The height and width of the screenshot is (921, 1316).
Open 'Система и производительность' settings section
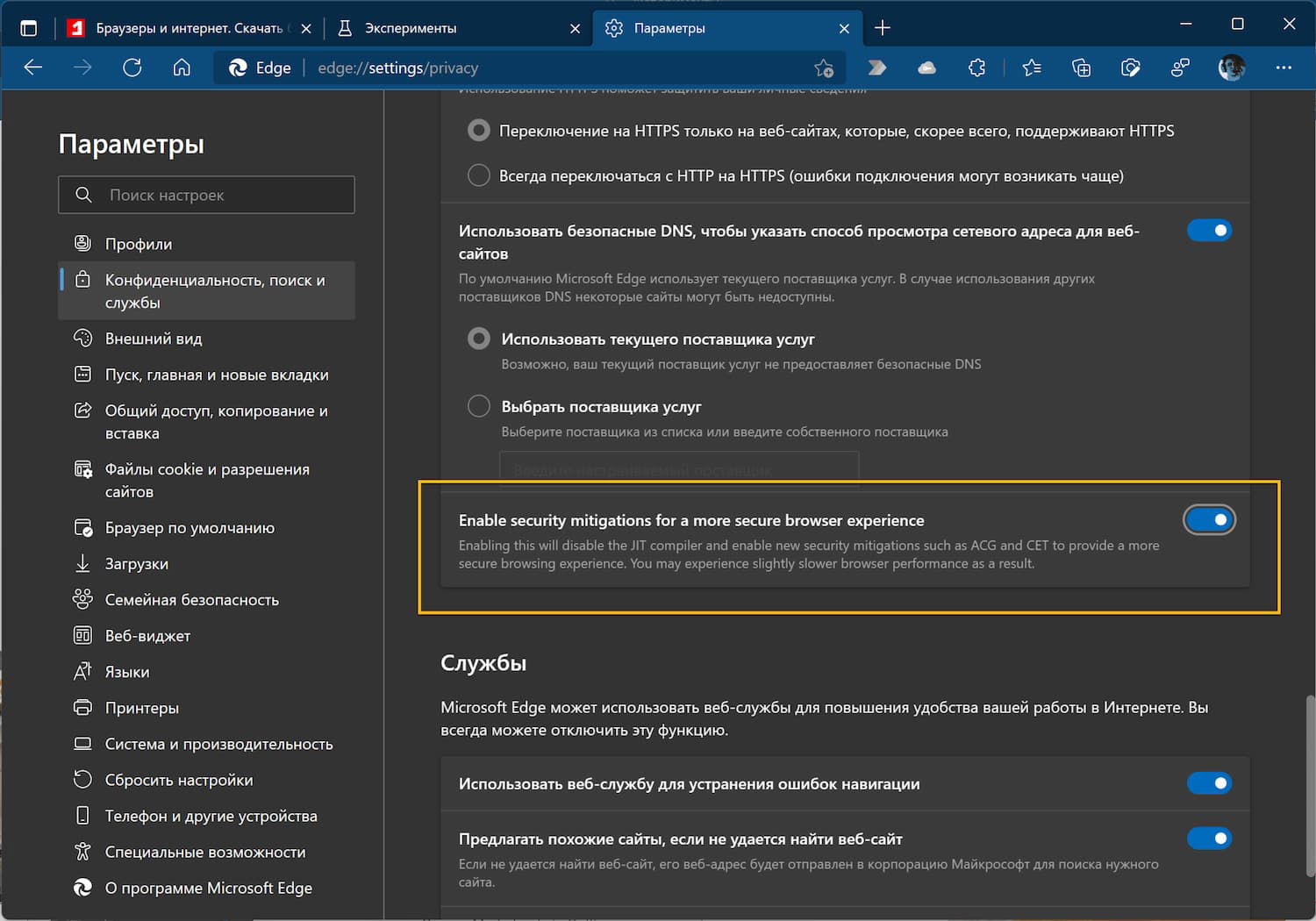218,744
